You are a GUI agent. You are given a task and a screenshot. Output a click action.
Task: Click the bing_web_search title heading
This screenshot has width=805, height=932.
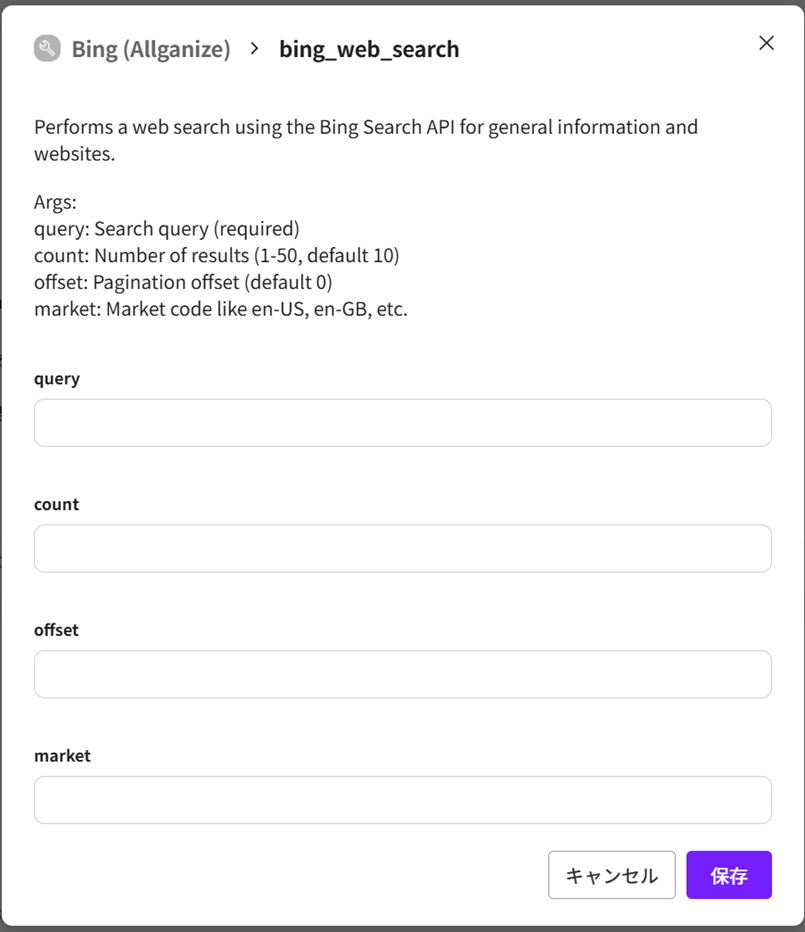(x=369, y=49)
